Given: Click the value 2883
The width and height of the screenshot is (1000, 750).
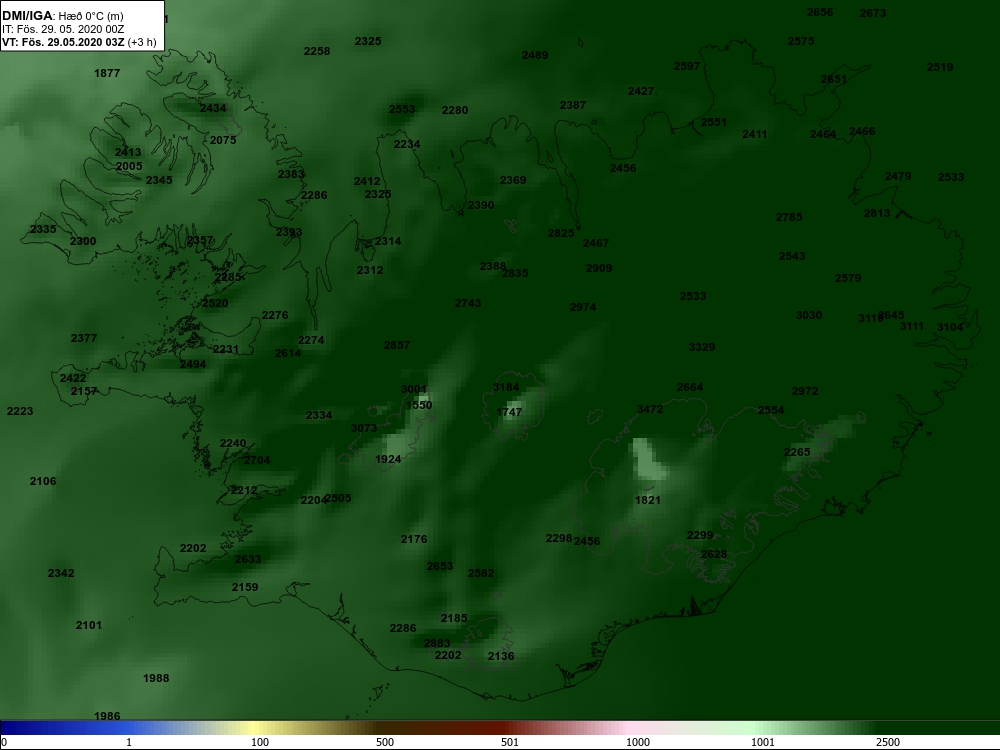Looking at the screenshot, I should click(437, 643).
